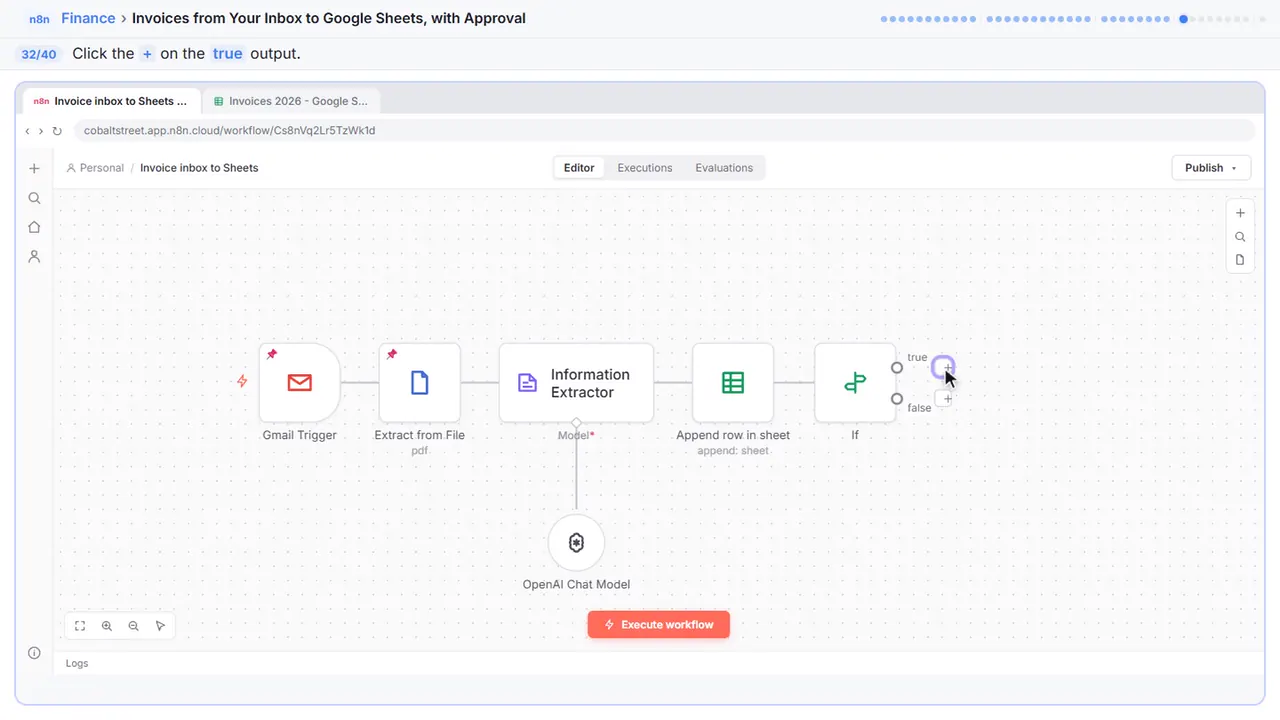Select the Invoice inbox to Sheets browser tab

[110, 101]
